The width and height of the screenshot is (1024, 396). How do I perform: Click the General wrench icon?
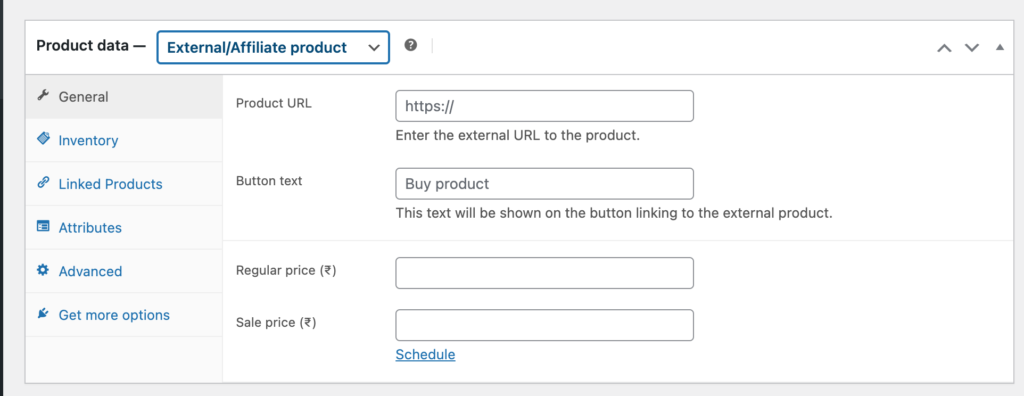pyautogui.click(x=43, y=95)
